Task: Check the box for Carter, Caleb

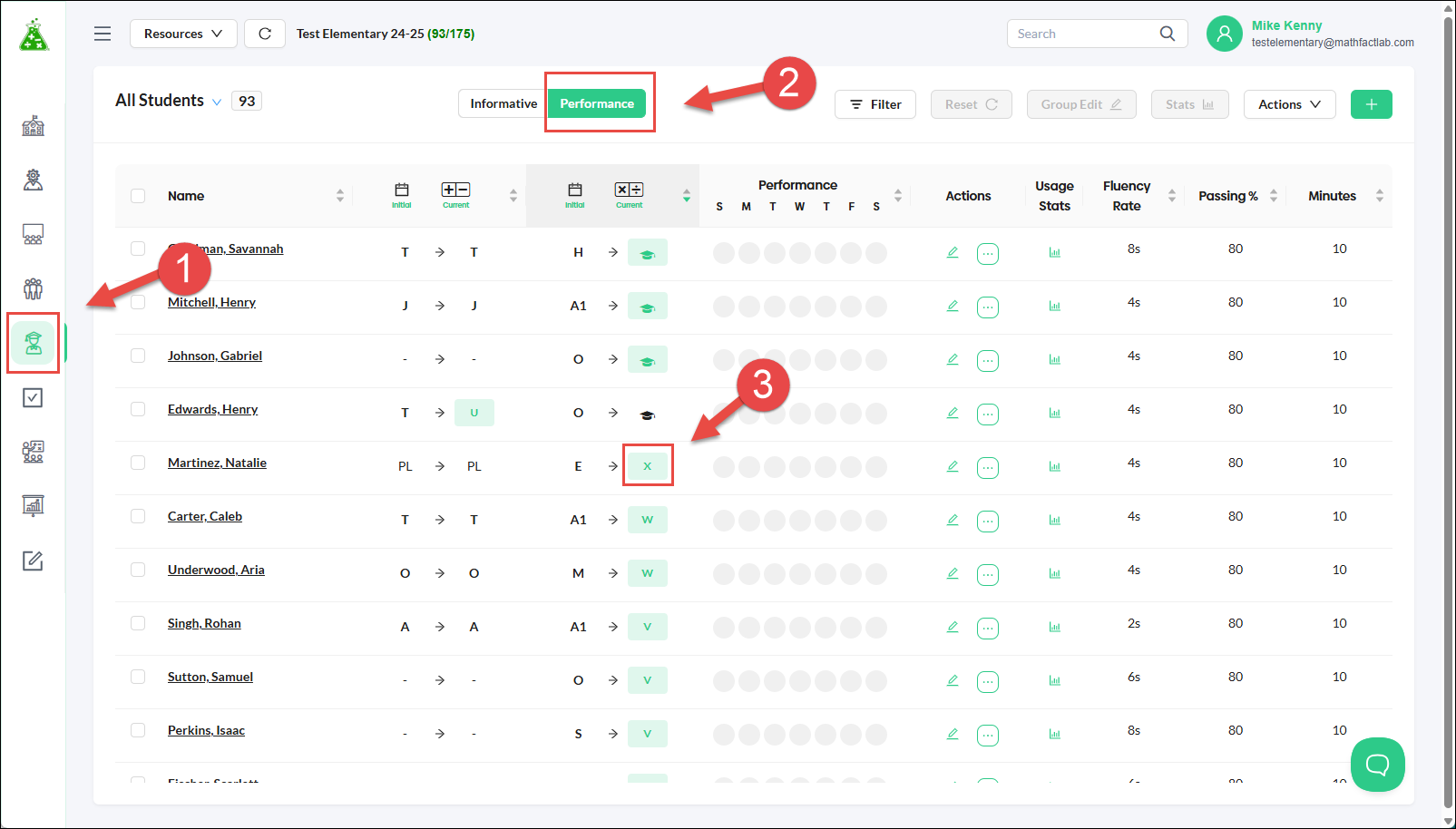Action: pyautogui.click(x=138, y=516)
